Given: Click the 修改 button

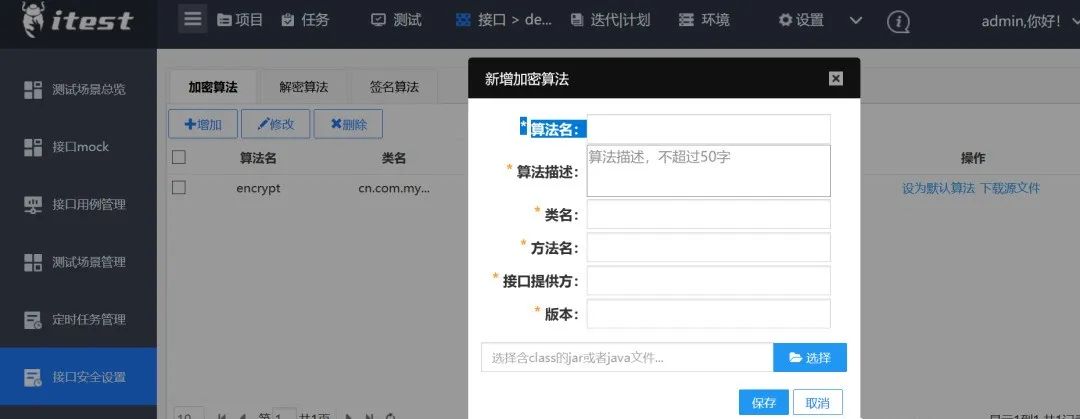Looking at the screenshot, I should point(276,124).
